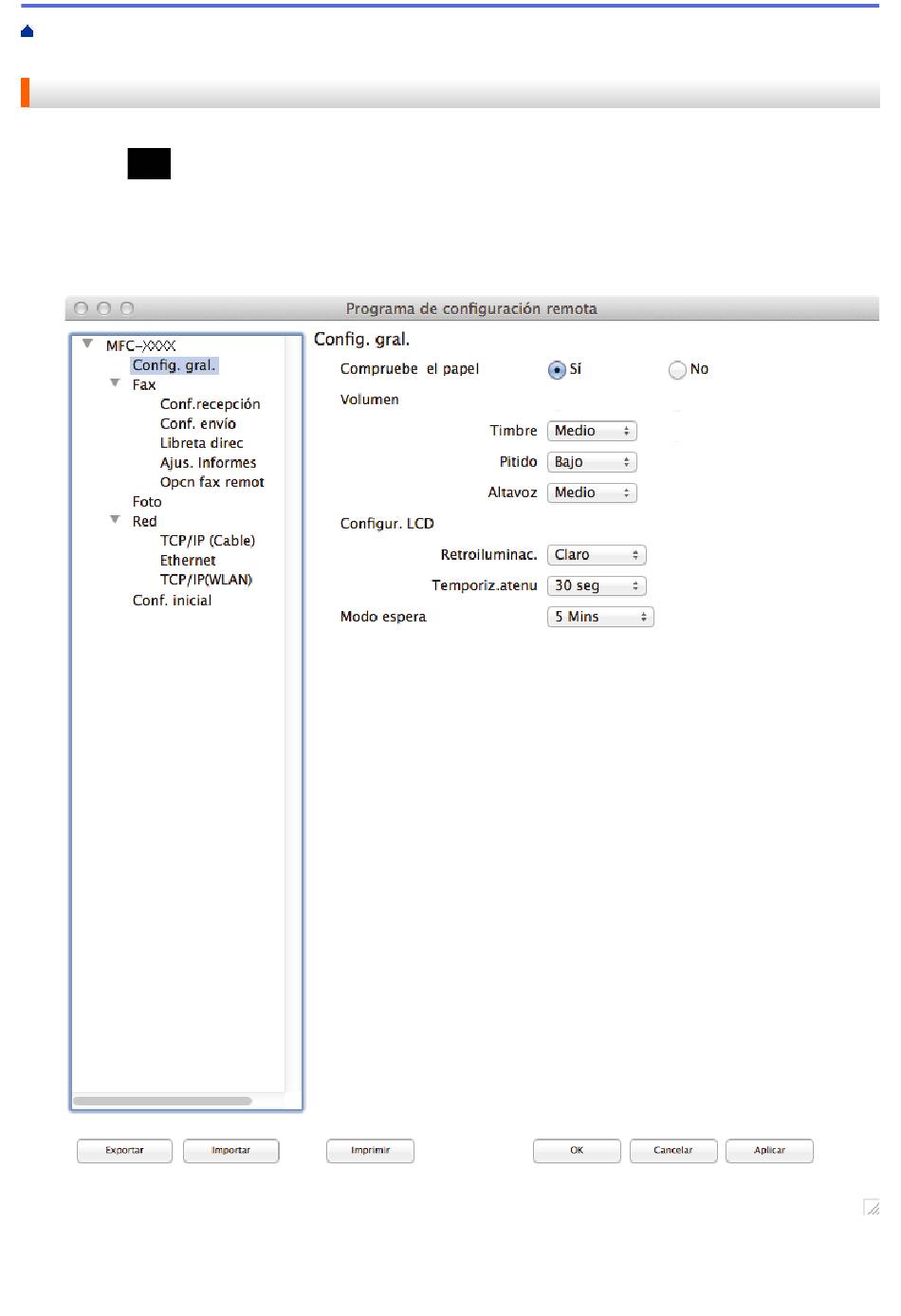
Task: Click the blue home icon
Action: click(x=28, y=31)
